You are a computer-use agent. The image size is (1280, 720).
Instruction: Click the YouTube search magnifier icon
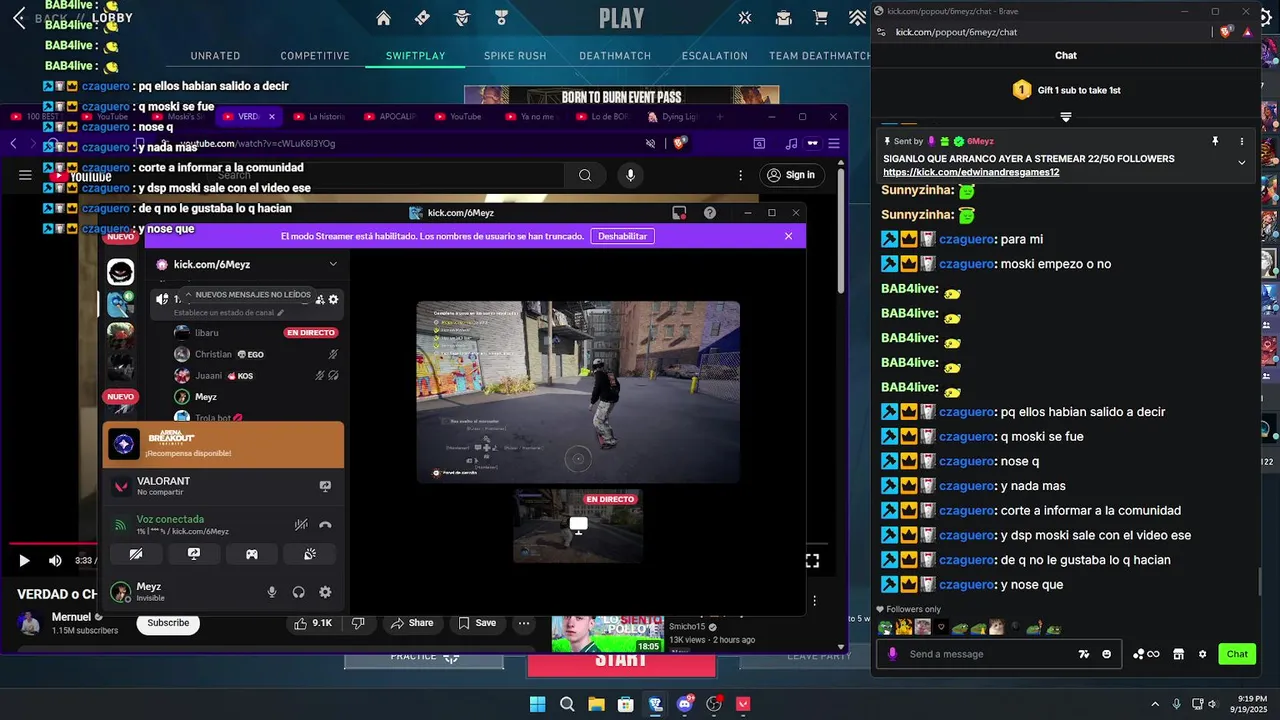(x=585, y=176)
